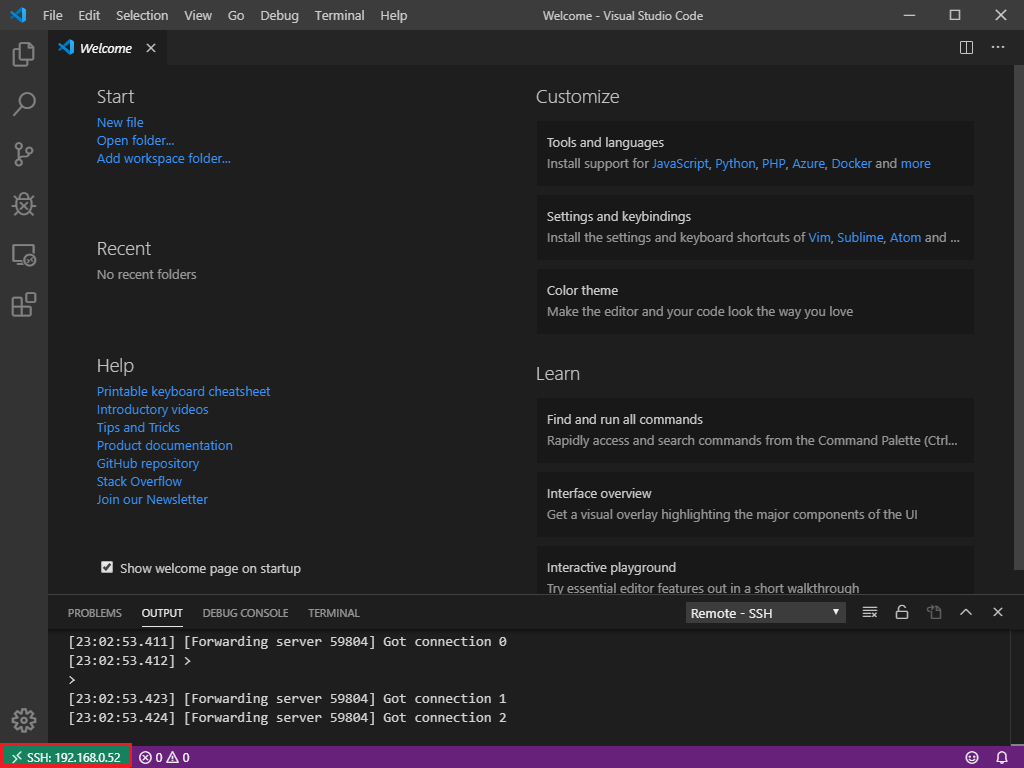Open the View menu
1024x768 pixels.
[198, 15]
